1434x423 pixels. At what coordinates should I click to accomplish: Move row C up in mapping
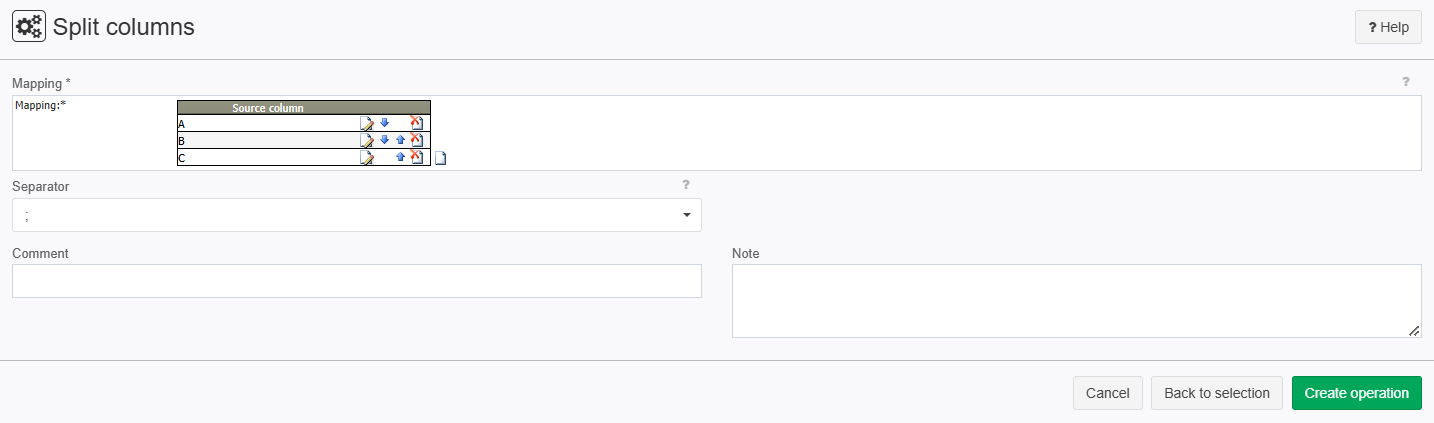point(400,157)
